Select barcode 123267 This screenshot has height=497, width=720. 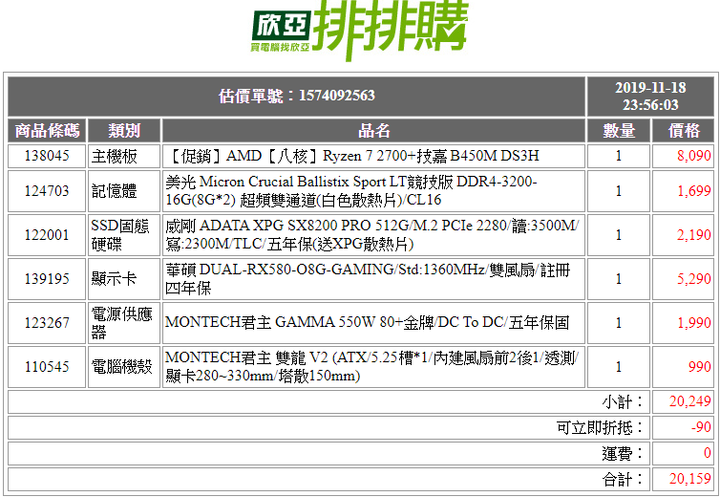click(x=47, y=322)
